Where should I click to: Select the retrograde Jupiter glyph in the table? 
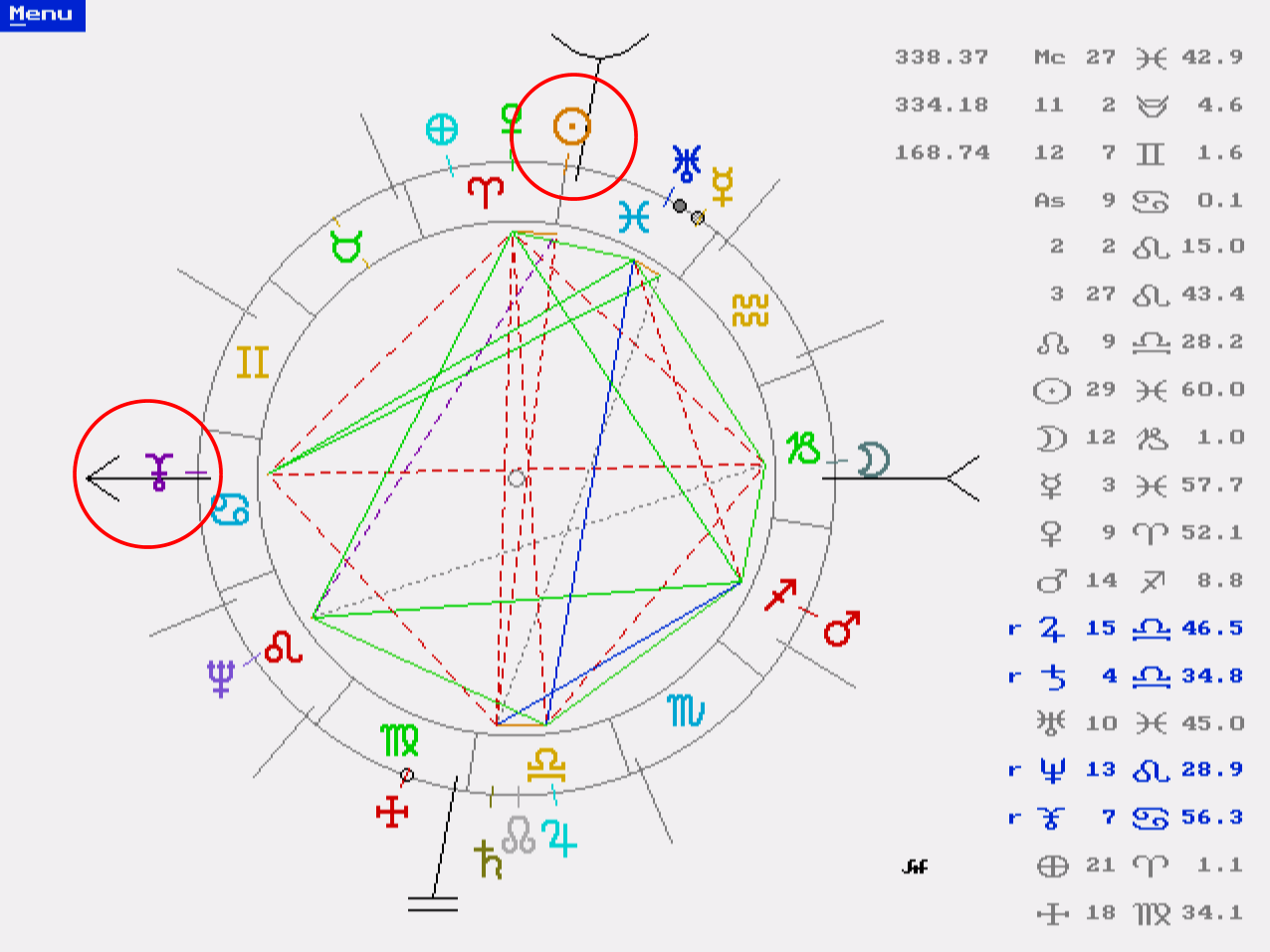click(1052, 629)
